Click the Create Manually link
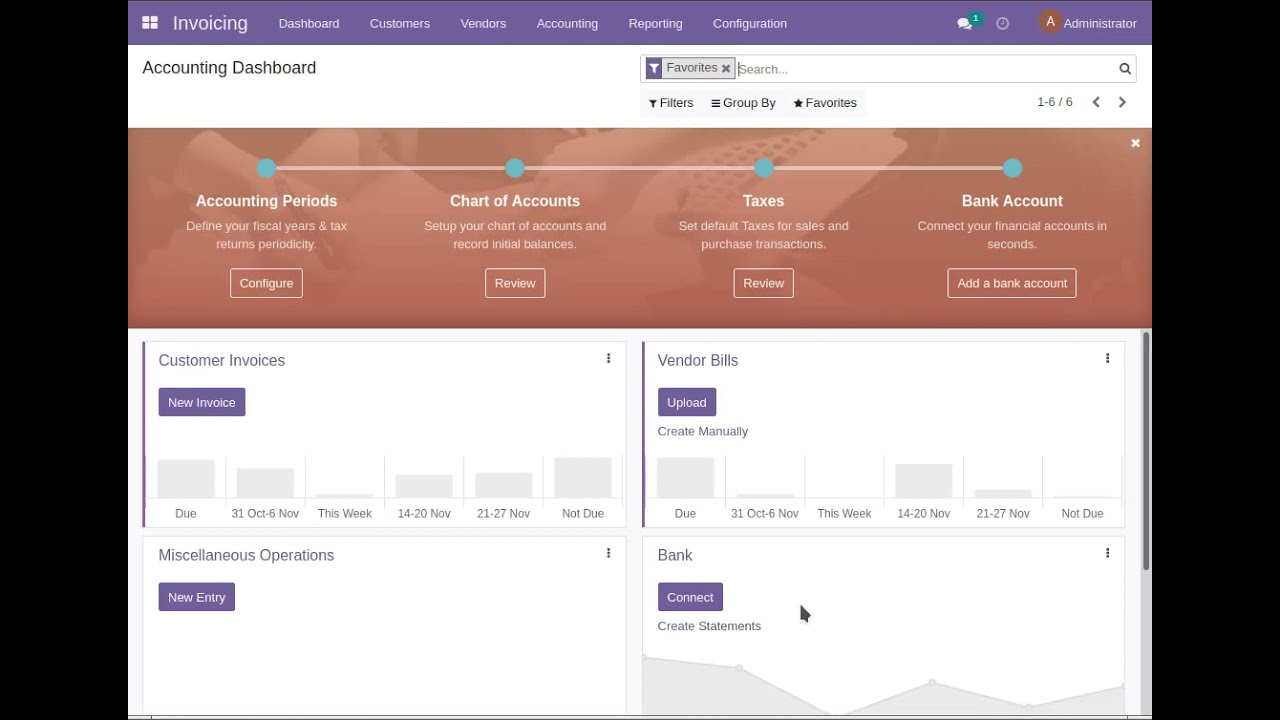Screen dimensions: 1280x720 coord(703,431)
